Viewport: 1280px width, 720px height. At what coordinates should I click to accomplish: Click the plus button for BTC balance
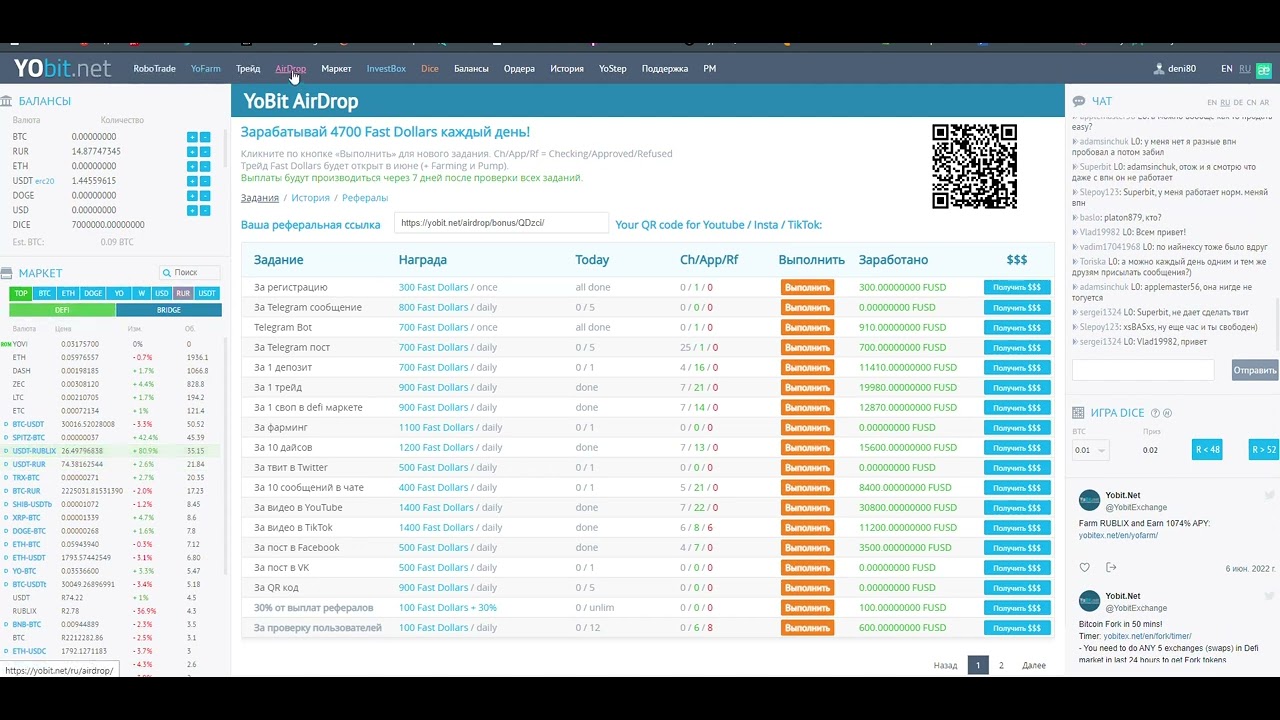[192, 137]
